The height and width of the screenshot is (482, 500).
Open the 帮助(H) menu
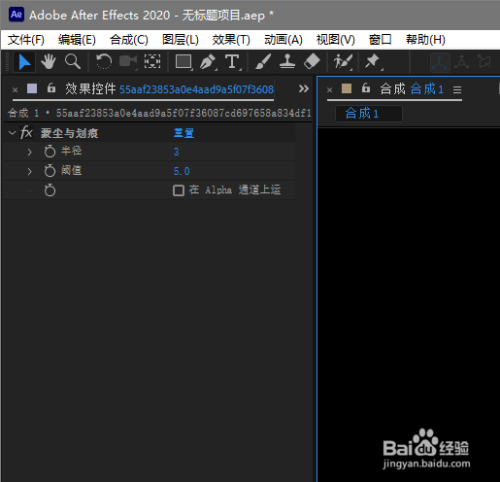[x=425, y=40]
